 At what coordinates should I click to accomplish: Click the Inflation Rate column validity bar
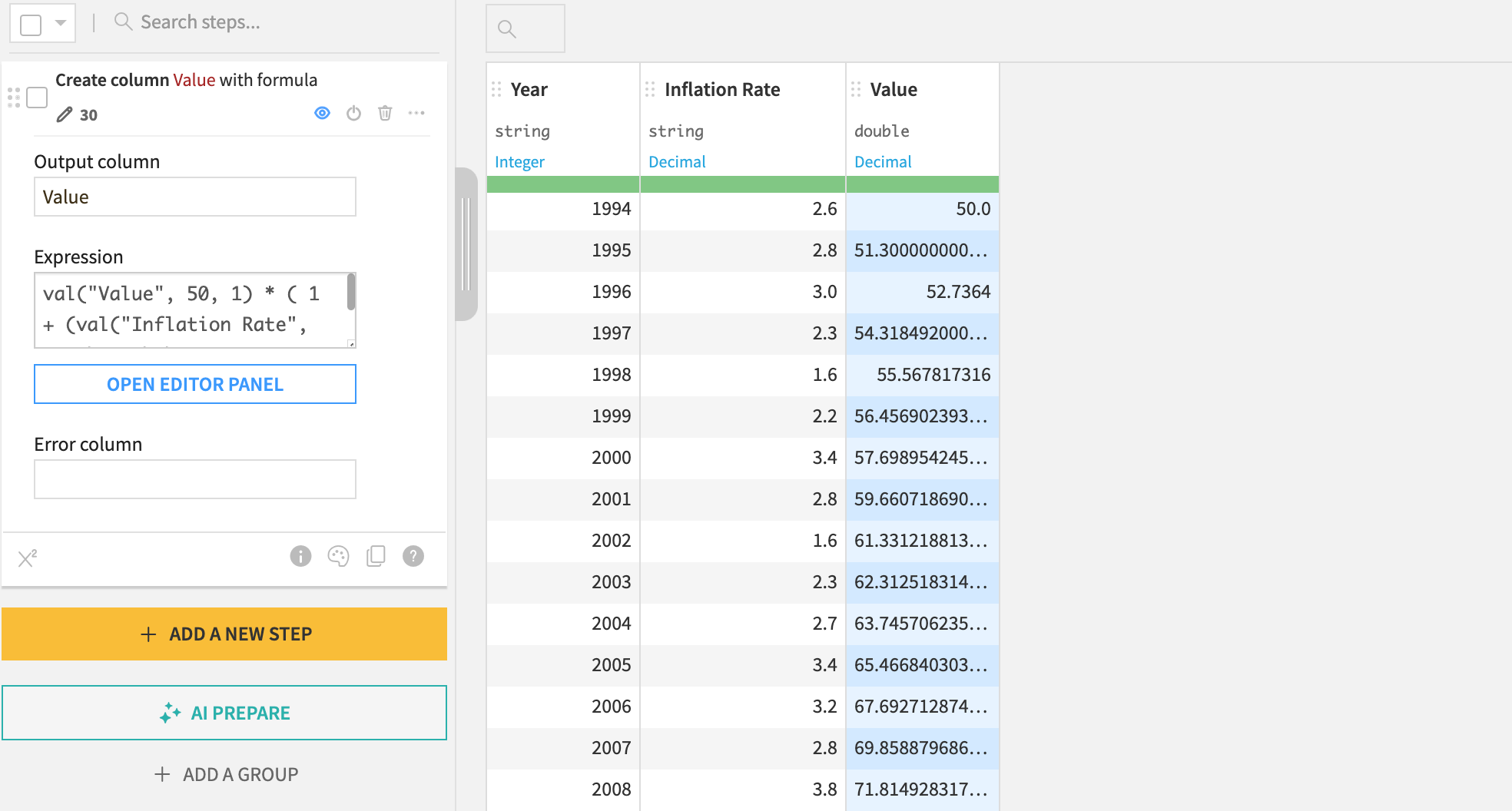click(743, 184)
